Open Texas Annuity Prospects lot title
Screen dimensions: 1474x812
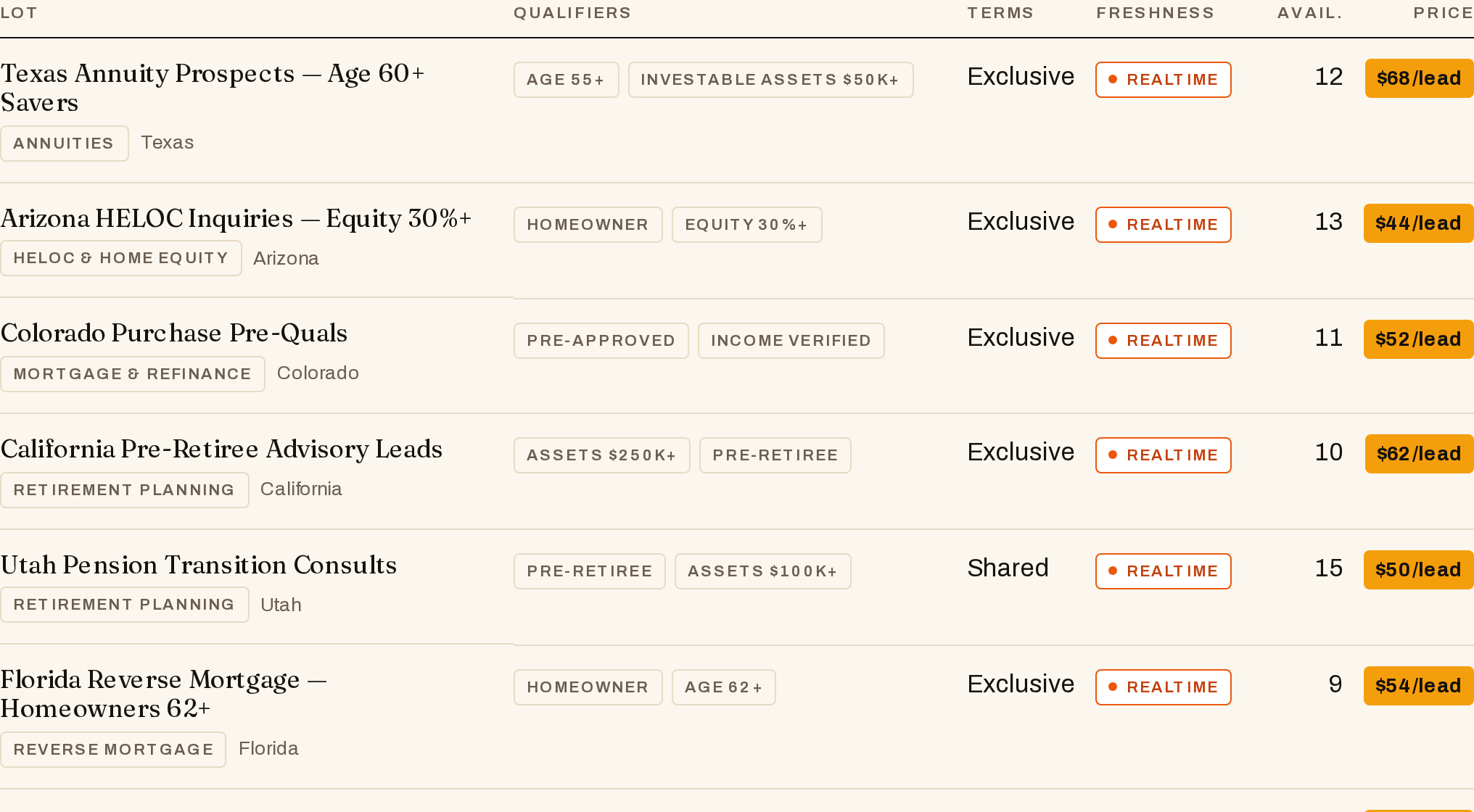(213, 88)
